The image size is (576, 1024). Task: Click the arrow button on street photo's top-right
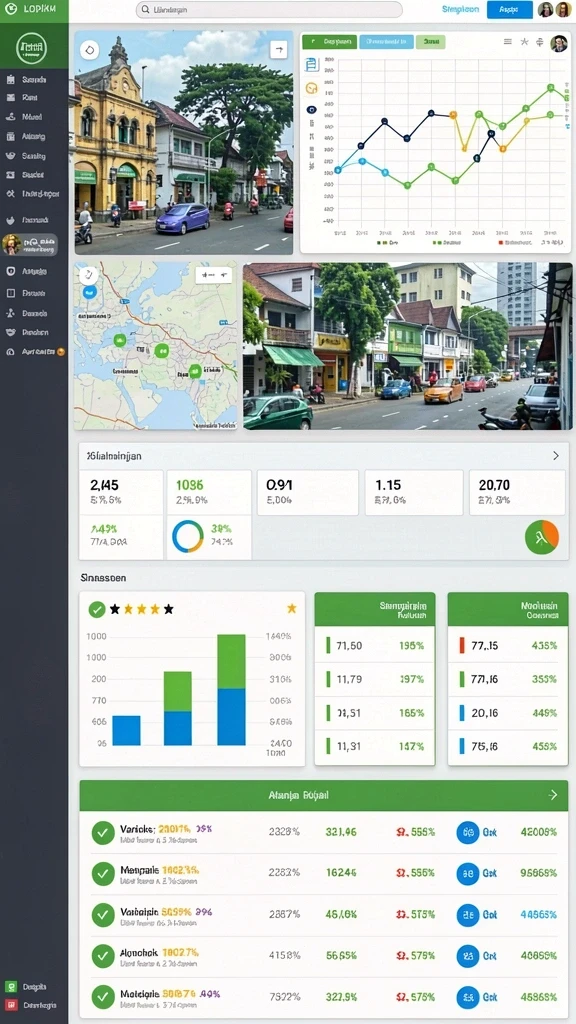(279, 49)
